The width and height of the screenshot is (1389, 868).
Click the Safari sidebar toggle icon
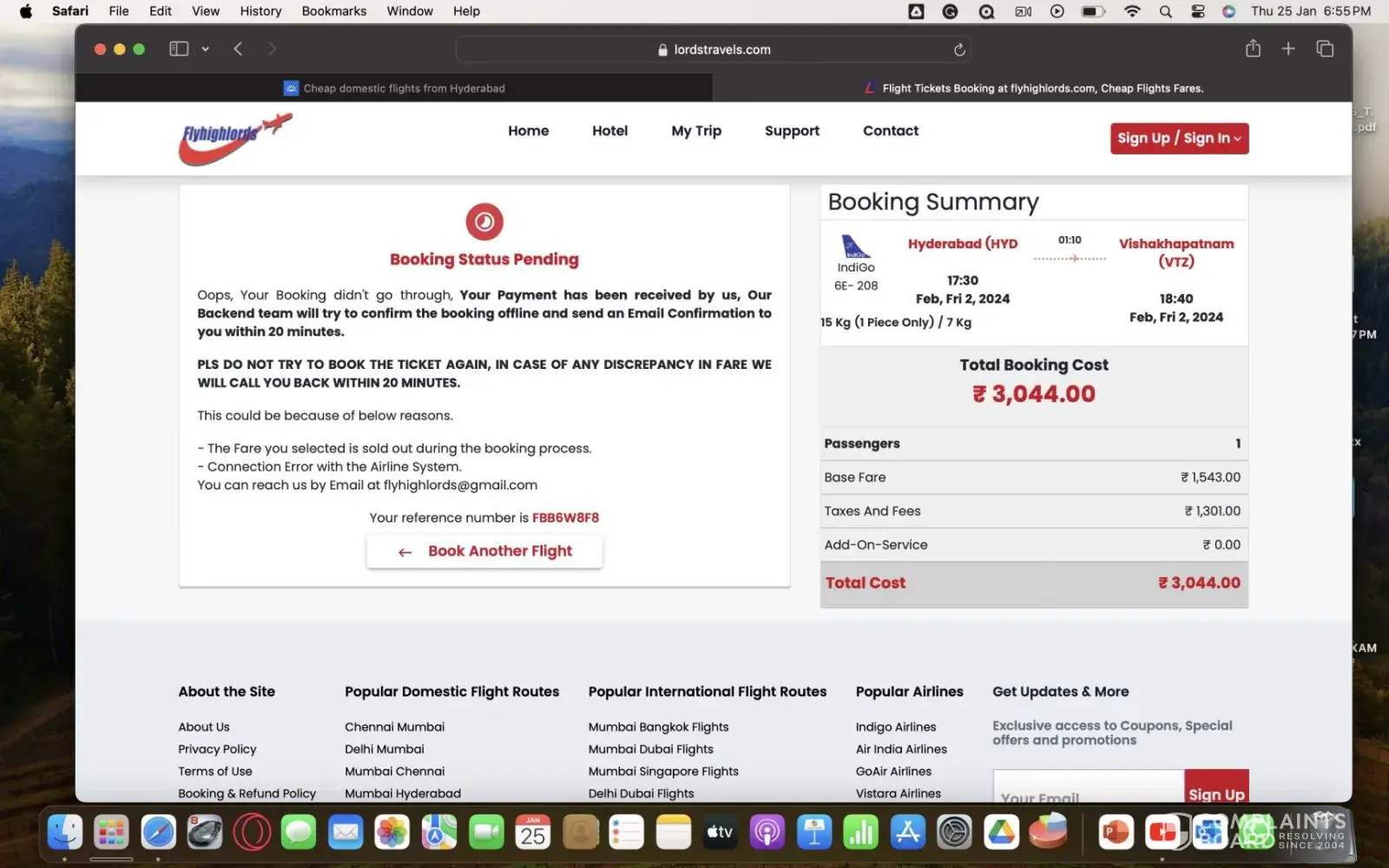[x=179, y=49]
